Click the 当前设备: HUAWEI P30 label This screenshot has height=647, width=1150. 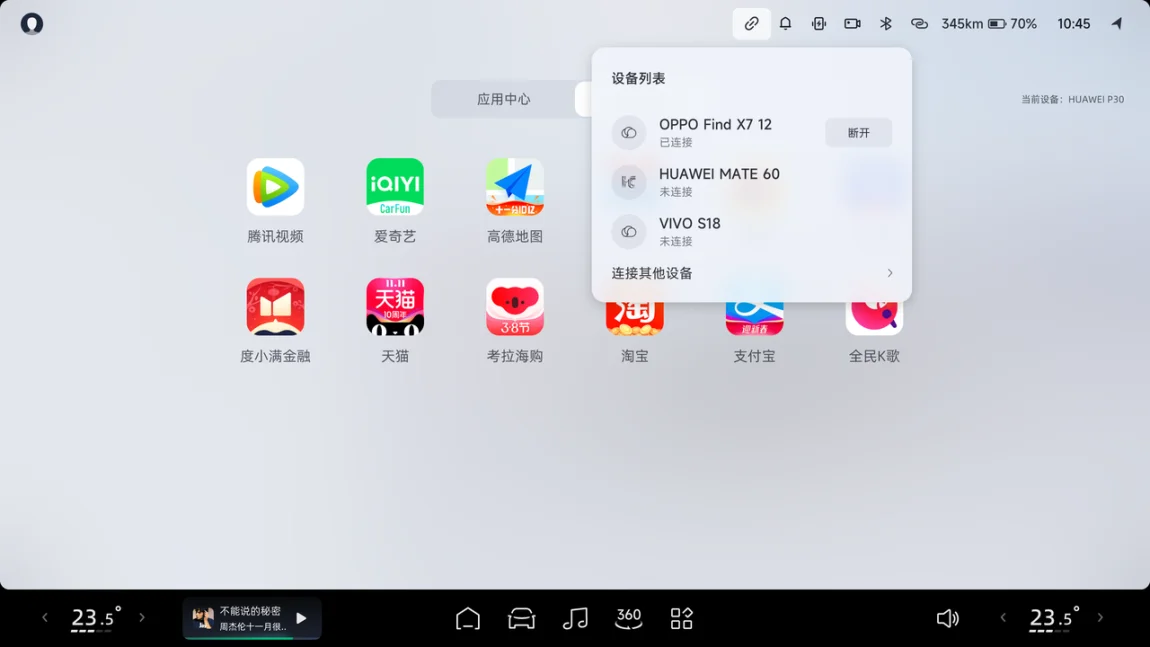click(1072, 99)
